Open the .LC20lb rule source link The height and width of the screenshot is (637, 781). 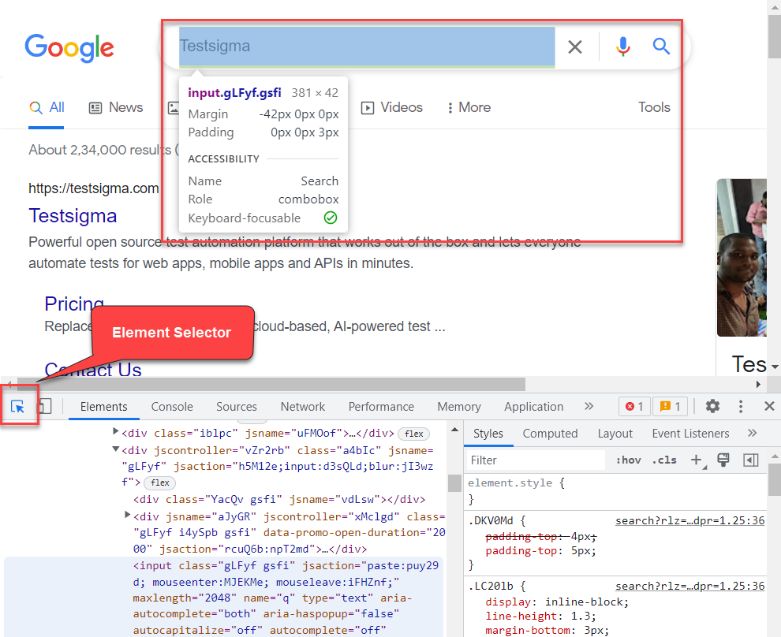point(690,586)
